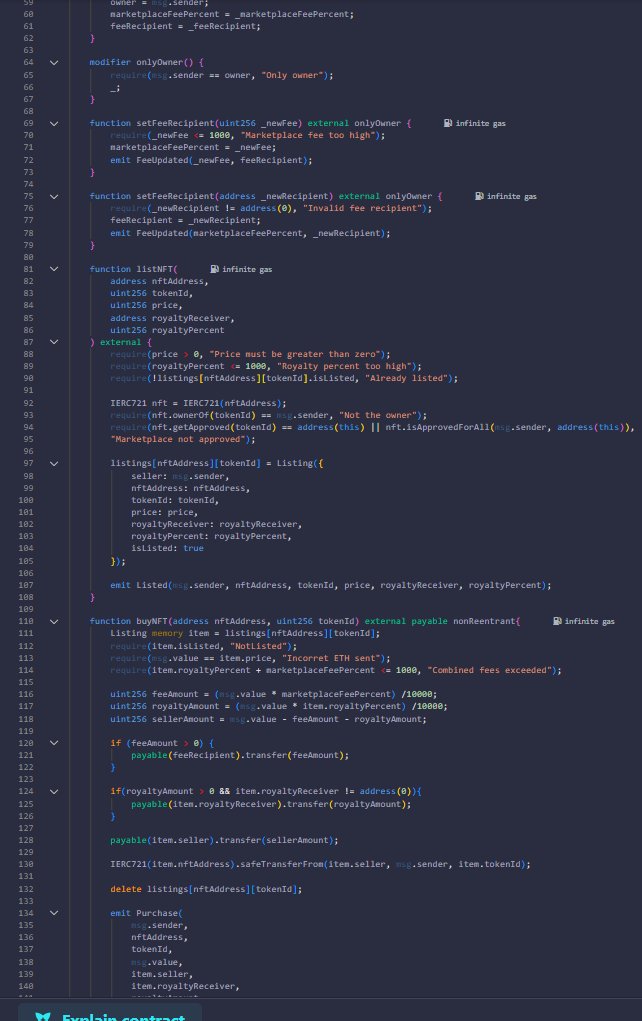Click the "Marketplace not approved" string
642x1021 pixels.
coord(178,439)
